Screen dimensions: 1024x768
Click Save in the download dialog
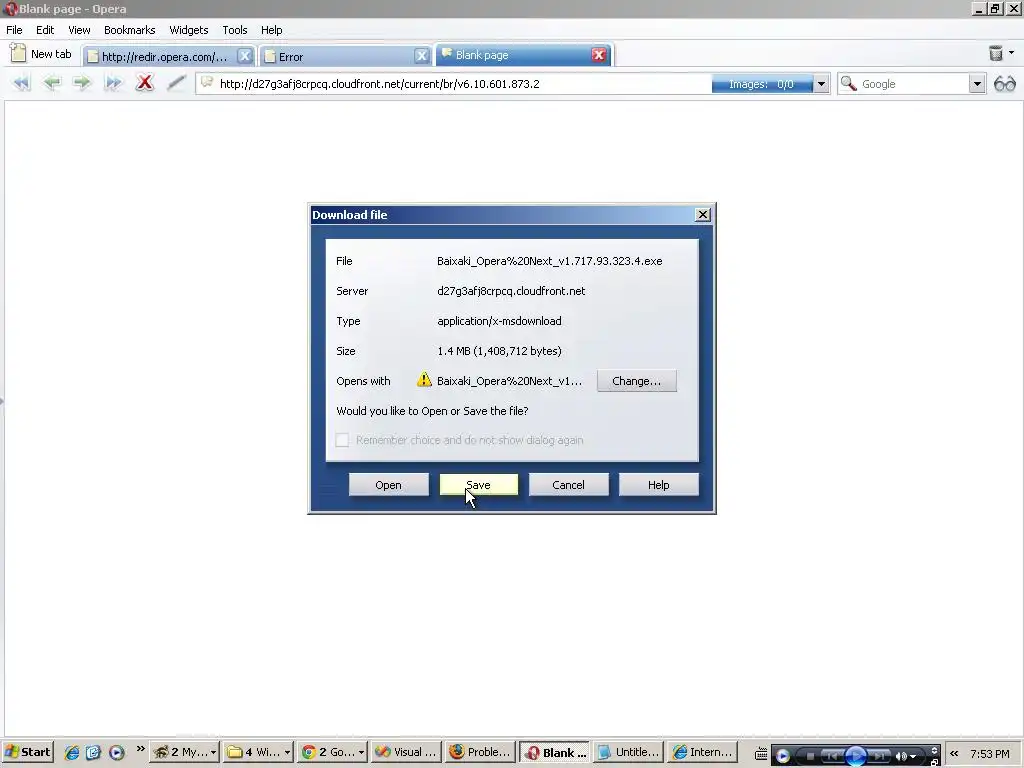479,485
